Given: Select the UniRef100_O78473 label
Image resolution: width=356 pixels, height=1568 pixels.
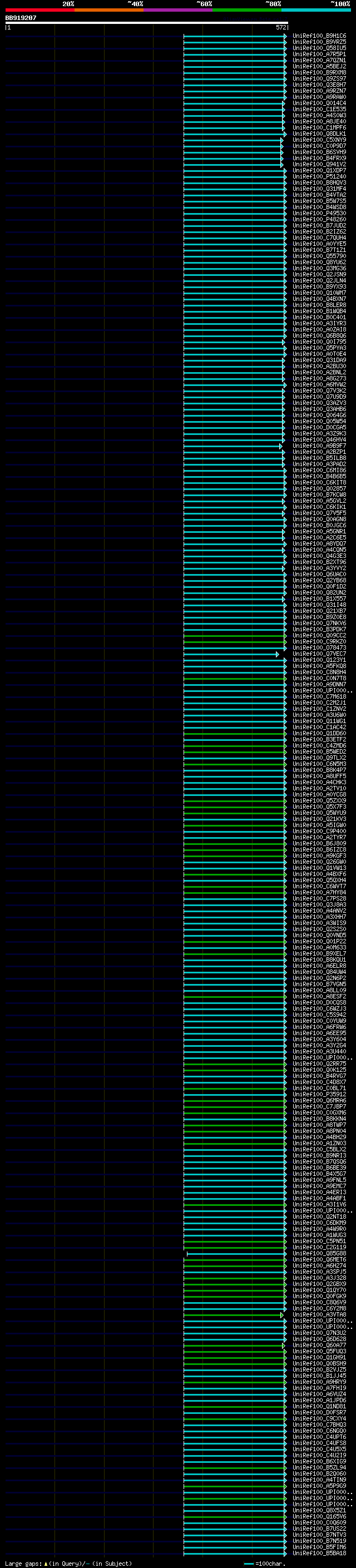Looking at the screenshot, I should 319,647.
